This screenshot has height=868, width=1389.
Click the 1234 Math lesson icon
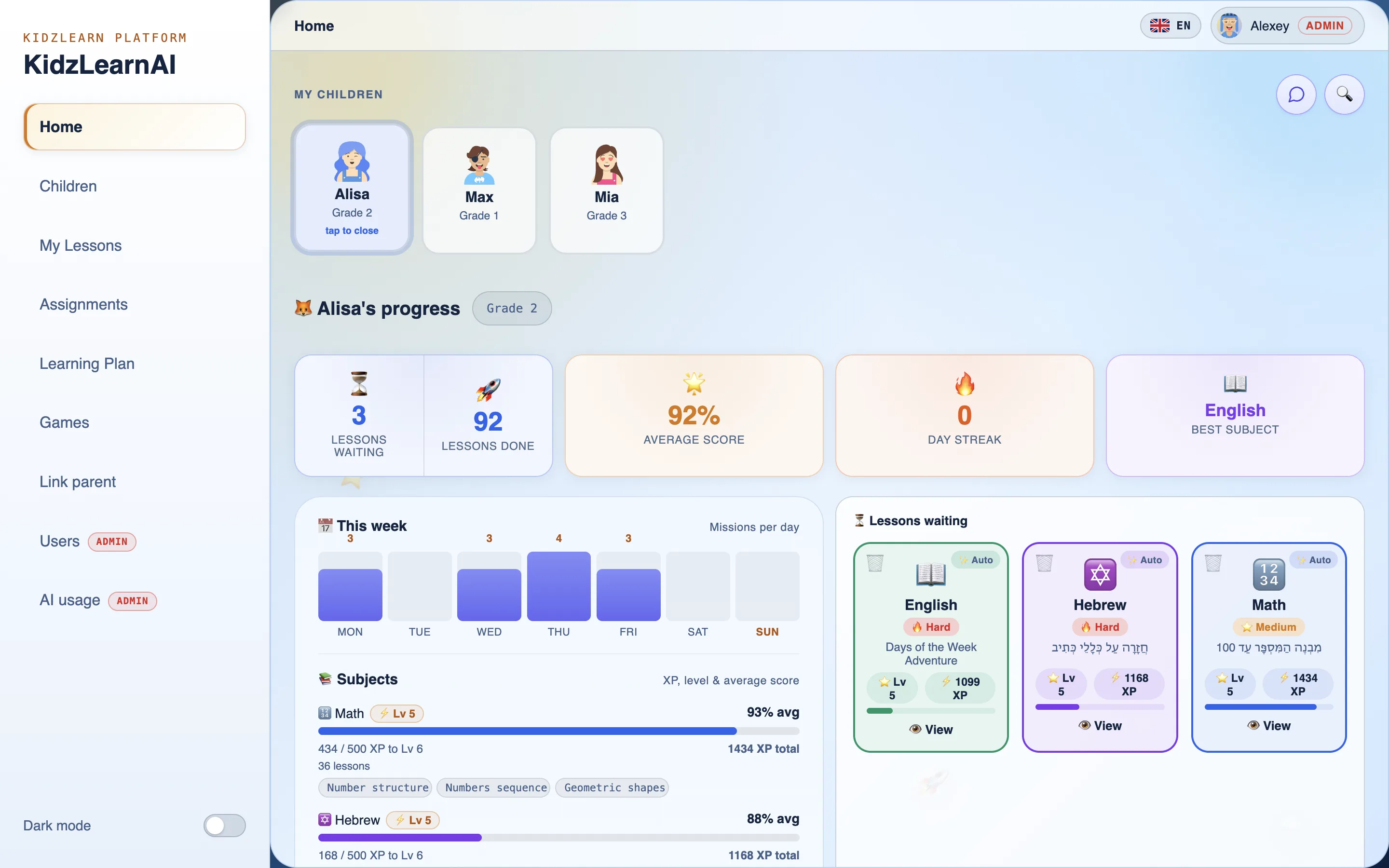click(x=1268, y=574)
